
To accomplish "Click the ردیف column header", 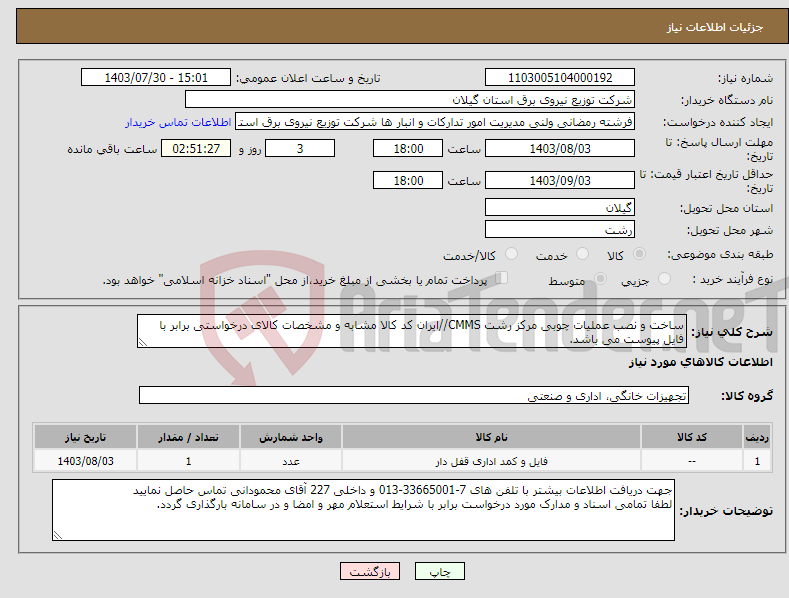I will tap(757, 437).
